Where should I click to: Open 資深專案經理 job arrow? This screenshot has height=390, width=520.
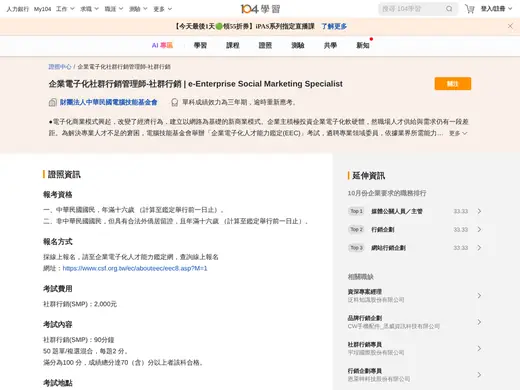click(479, 296)
